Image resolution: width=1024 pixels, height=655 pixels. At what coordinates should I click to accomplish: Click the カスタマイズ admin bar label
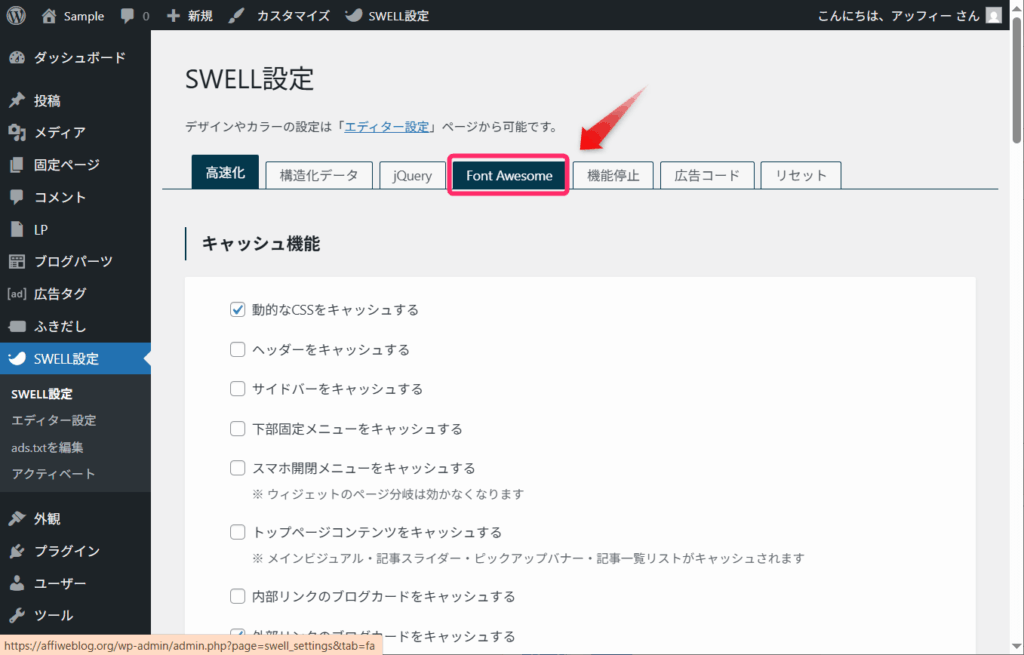coord(293,16)
